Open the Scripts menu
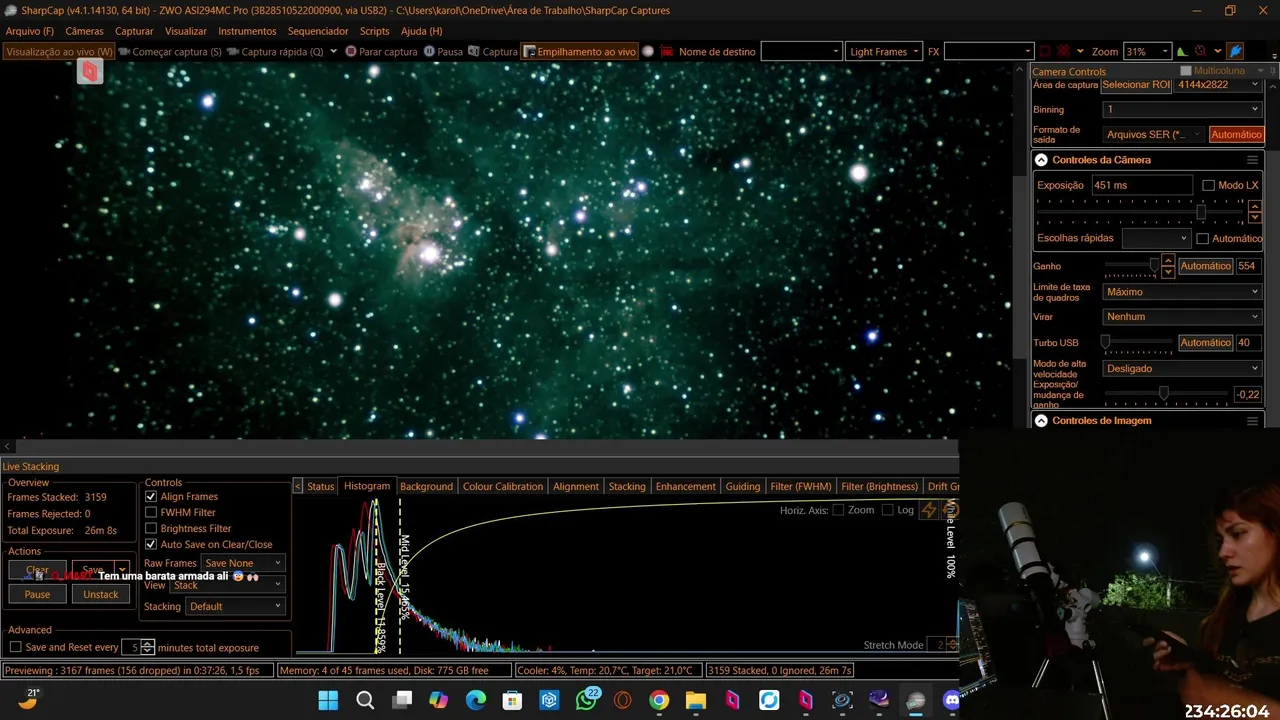Viewport: 1280px width, 720px height. tap(374, 31)
